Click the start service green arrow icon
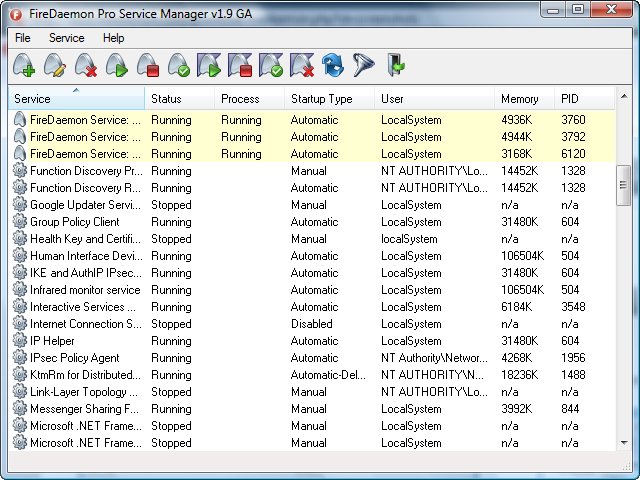 [x=117, y=67]
